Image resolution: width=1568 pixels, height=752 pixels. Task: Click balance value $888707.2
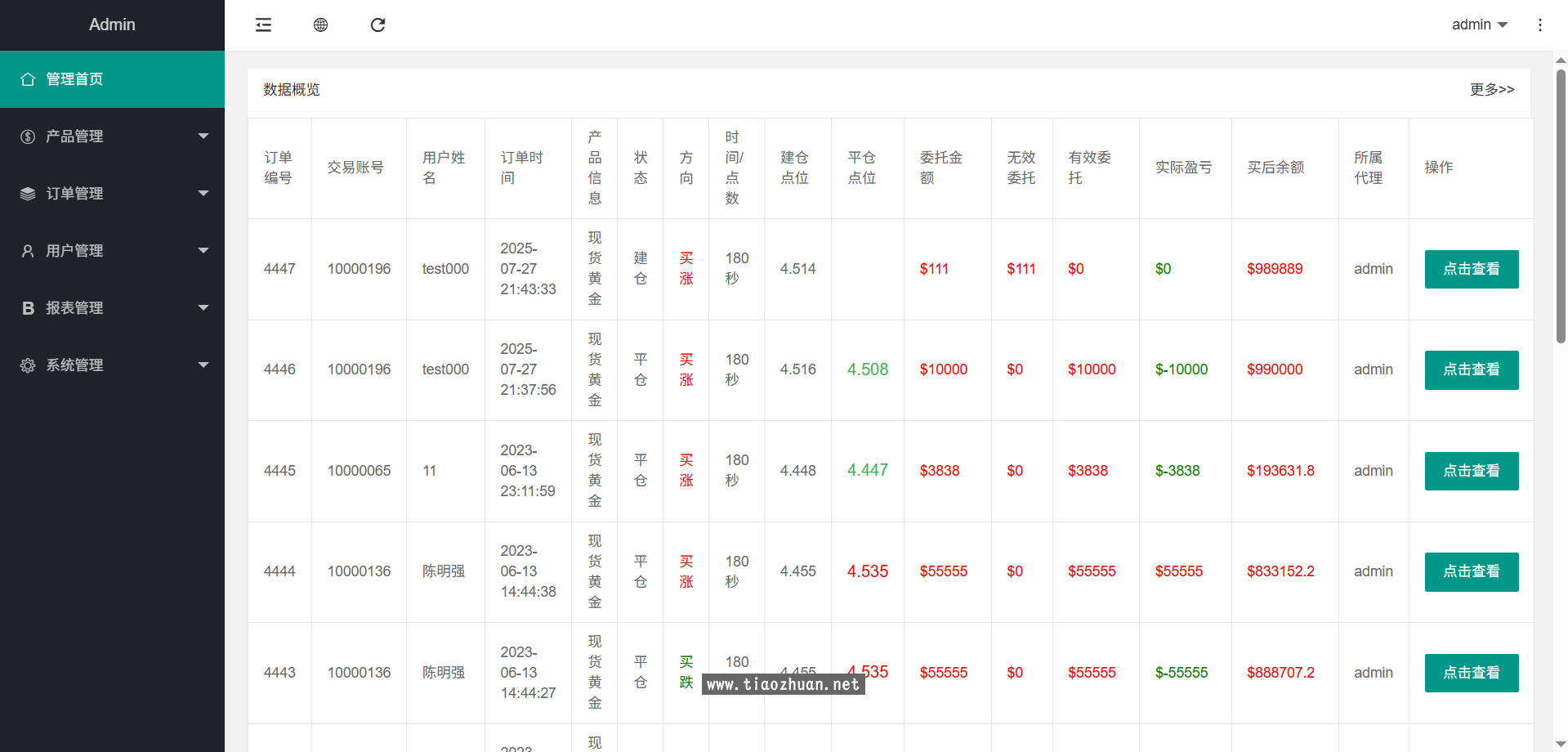click(1280, 673)
